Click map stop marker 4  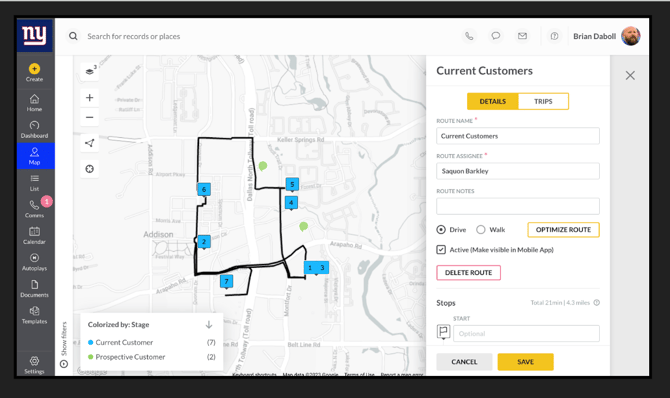(291, 202)
